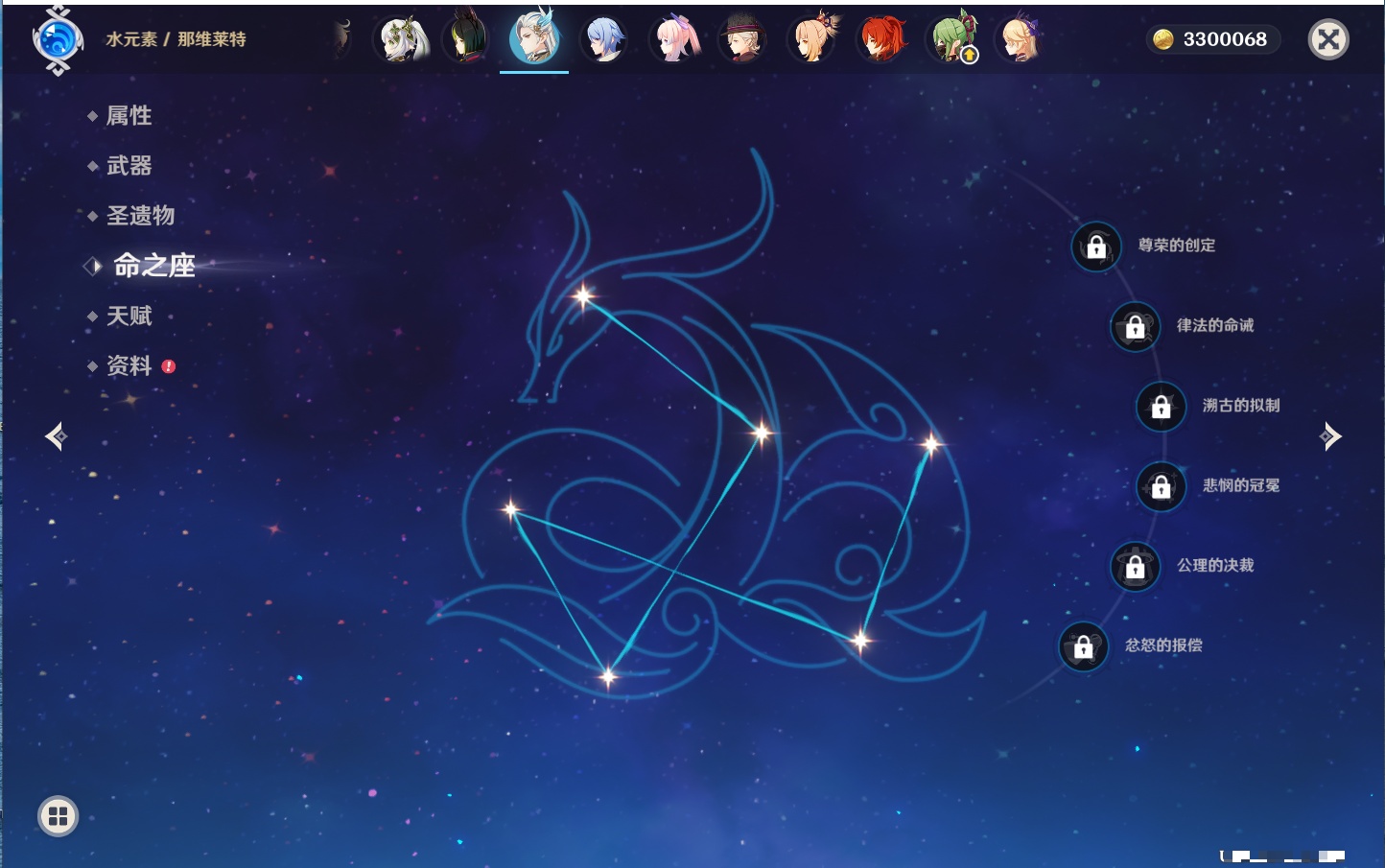Open the 天赋 talents tab
The height and width of the screenshot is (868, 1385).
129,316
